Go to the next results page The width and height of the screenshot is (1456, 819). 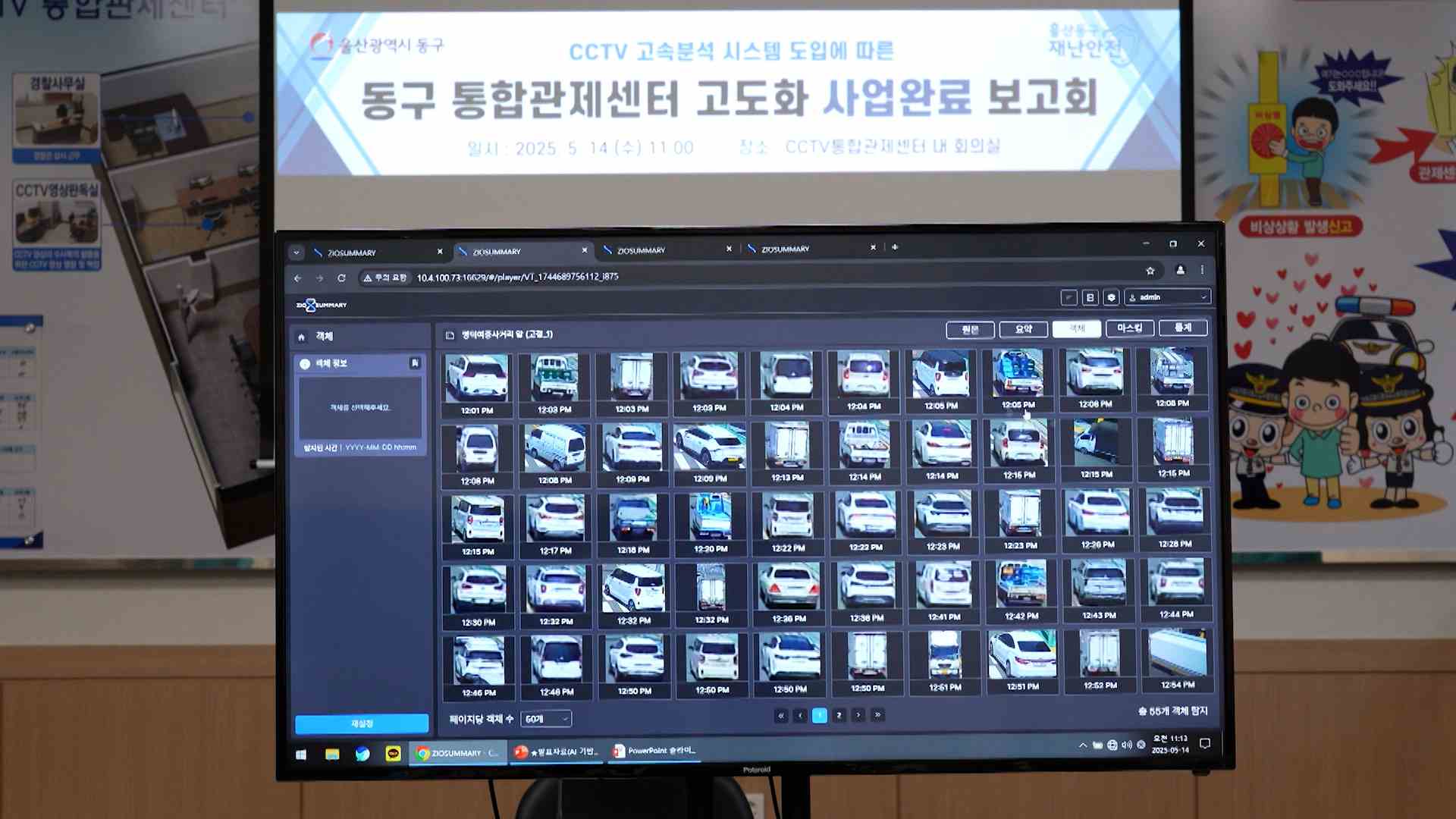point(858,714)
